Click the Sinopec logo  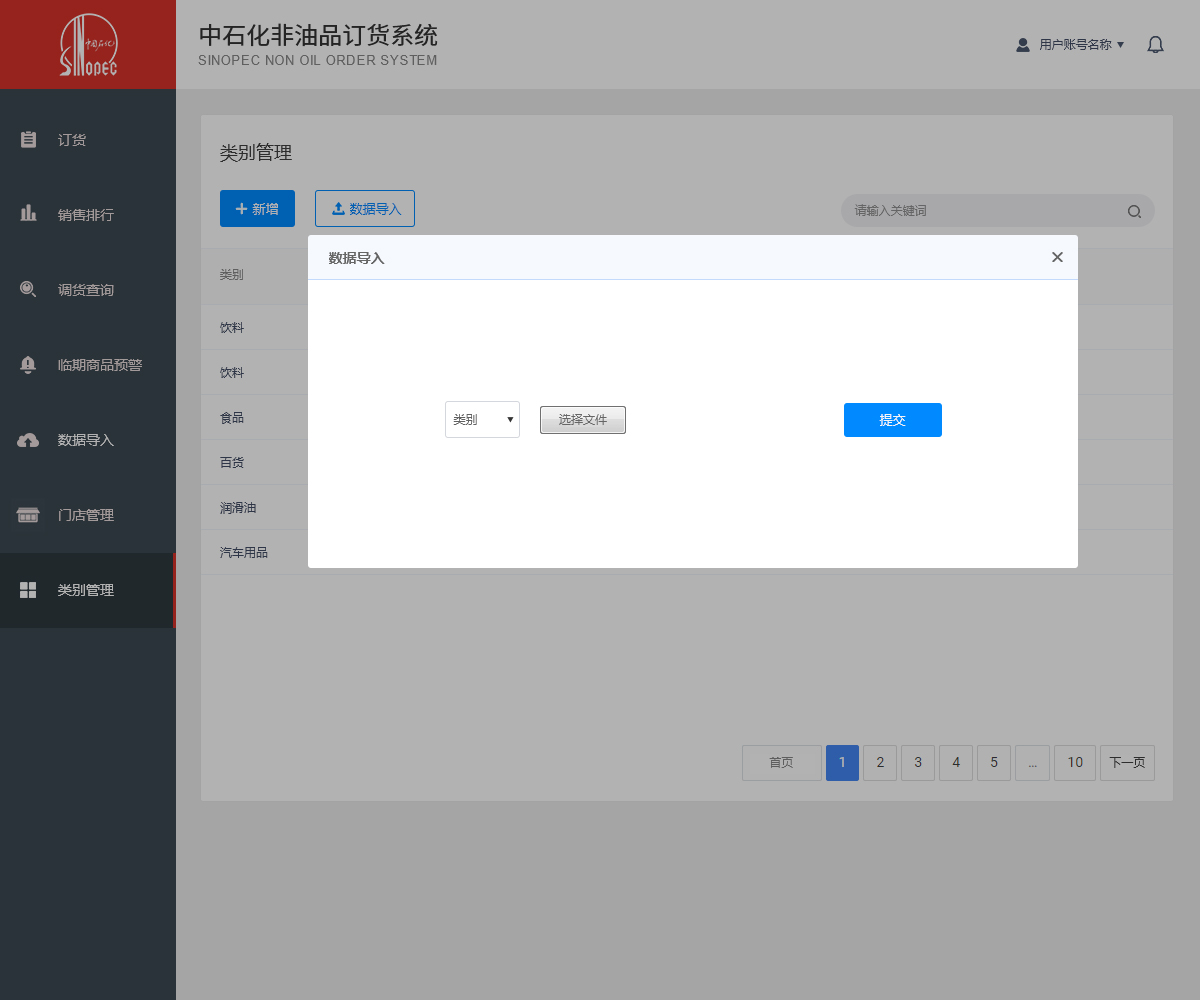point(88,45)
